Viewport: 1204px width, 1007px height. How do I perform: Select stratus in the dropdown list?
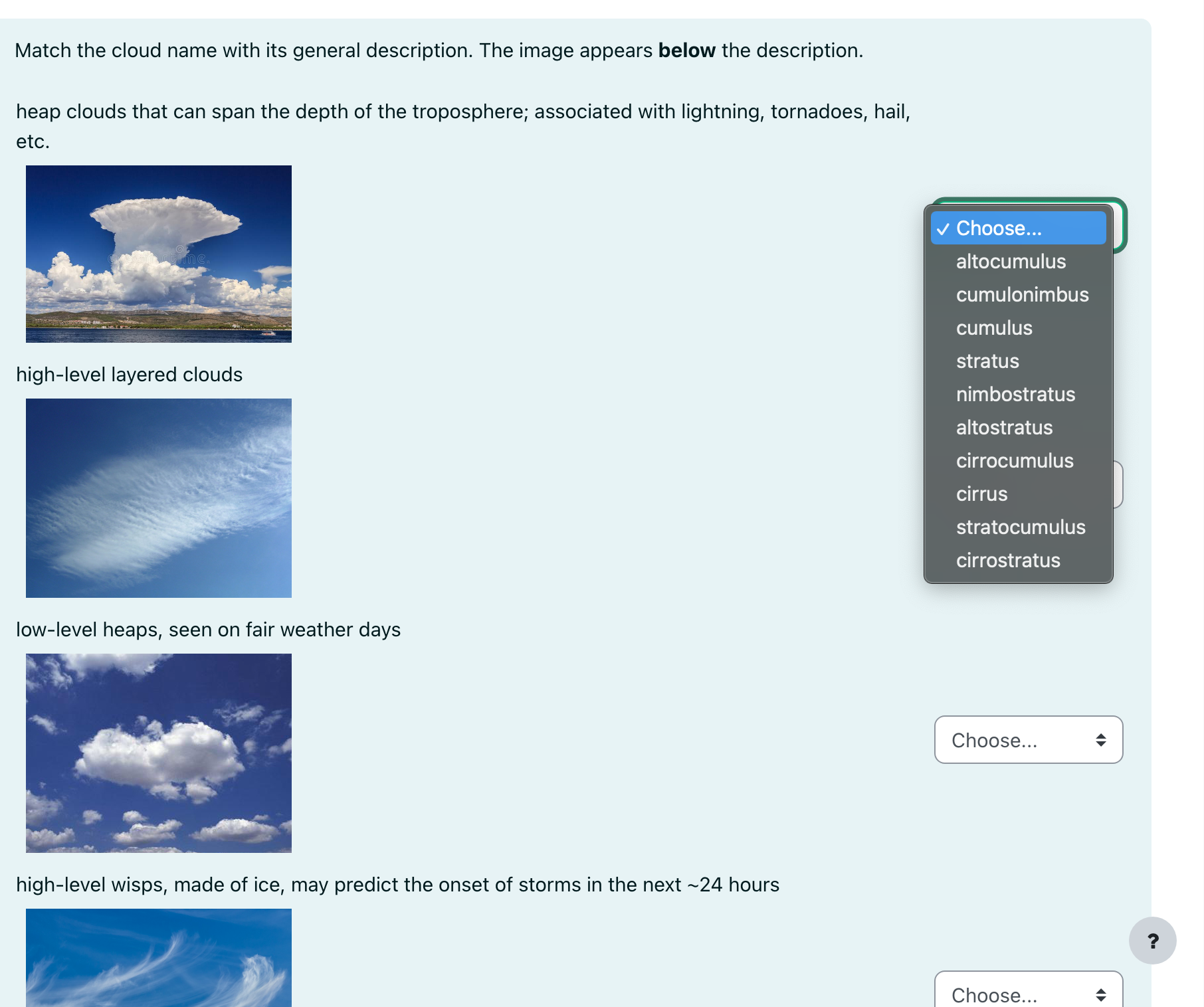(987, 361)
